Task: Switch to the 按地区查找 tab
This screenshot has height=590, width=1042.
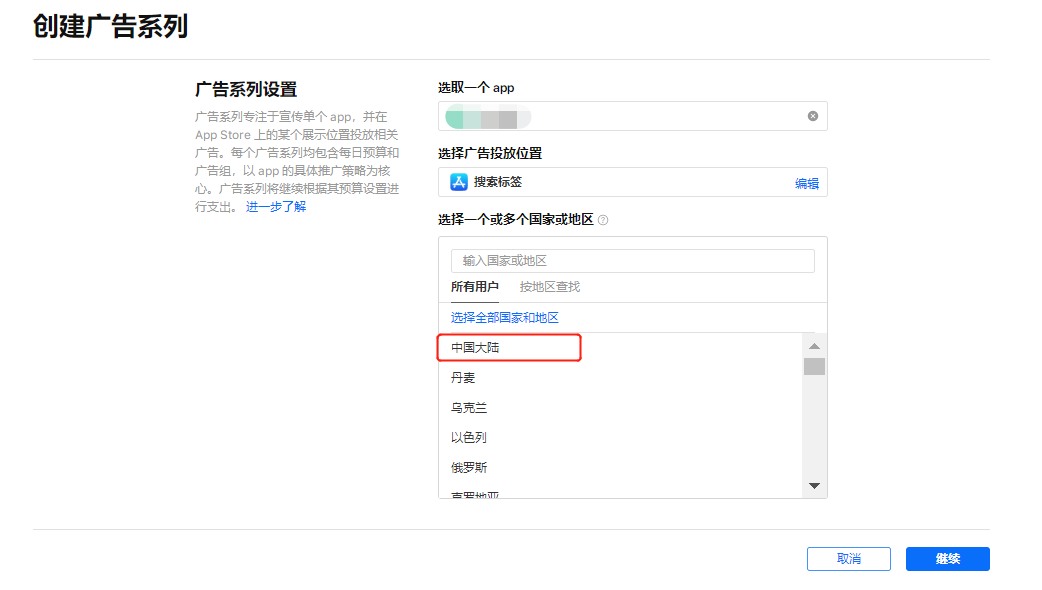Action: [550, 287]
